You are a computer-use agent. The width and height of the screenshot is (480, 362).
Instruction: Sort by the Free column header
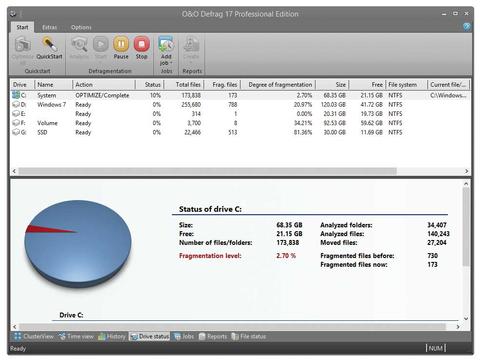click(367, 85)
